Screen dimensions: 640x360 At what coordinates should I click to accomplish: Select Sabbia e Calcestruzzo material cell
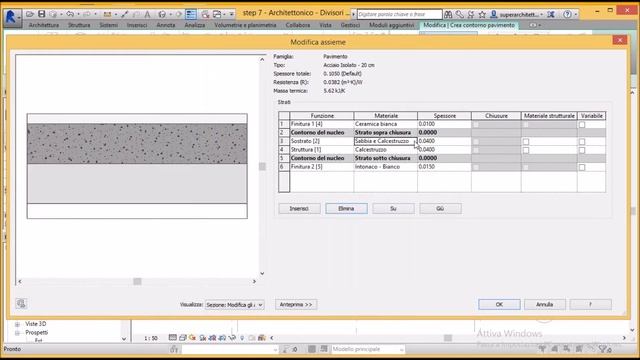pyautogui.click(x=385, y=141)
